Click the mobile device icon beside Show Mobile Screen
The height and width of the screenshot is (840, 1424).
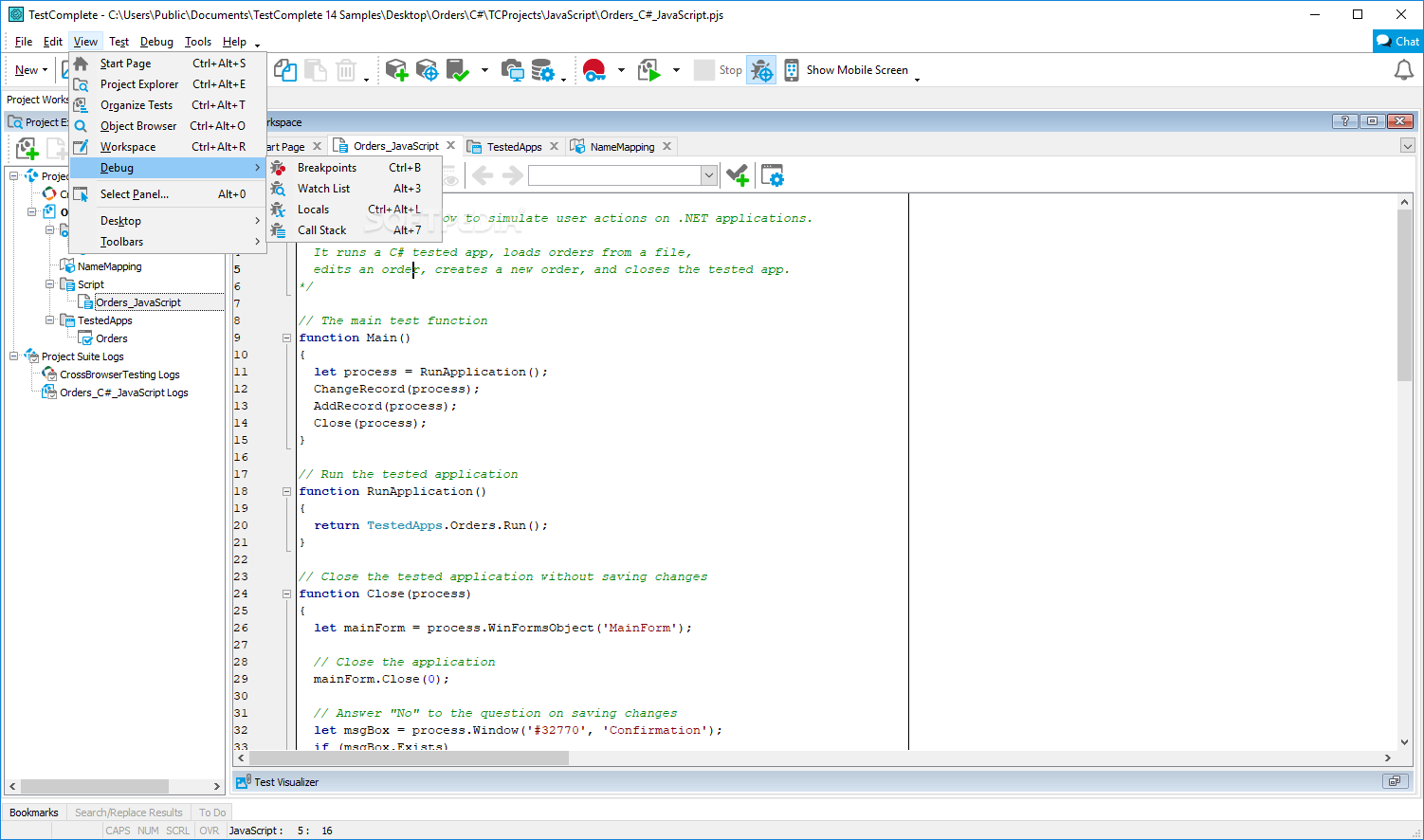point(791,70)
